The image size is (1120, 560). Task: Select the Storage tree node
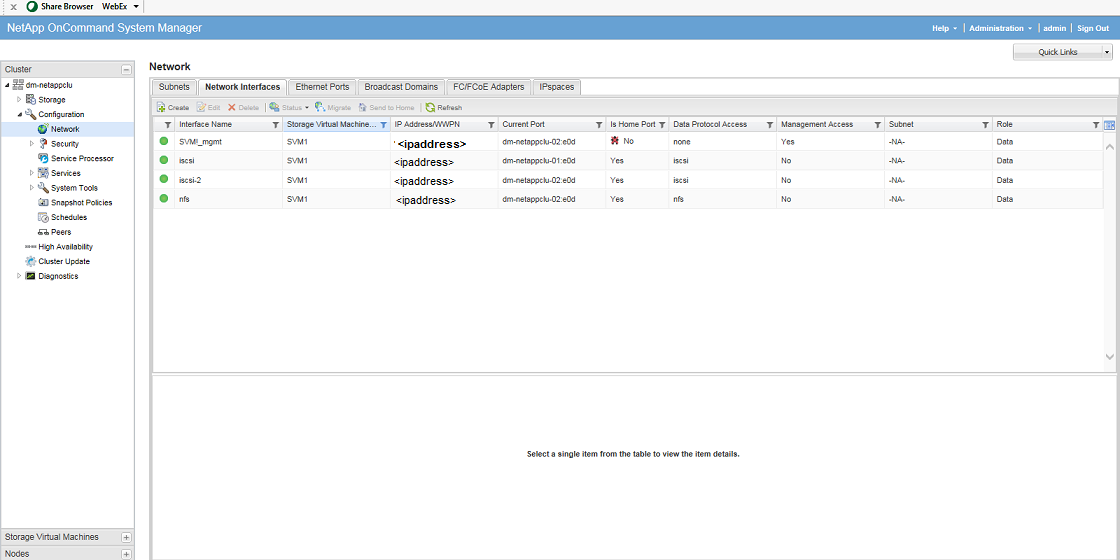point(51,99)
